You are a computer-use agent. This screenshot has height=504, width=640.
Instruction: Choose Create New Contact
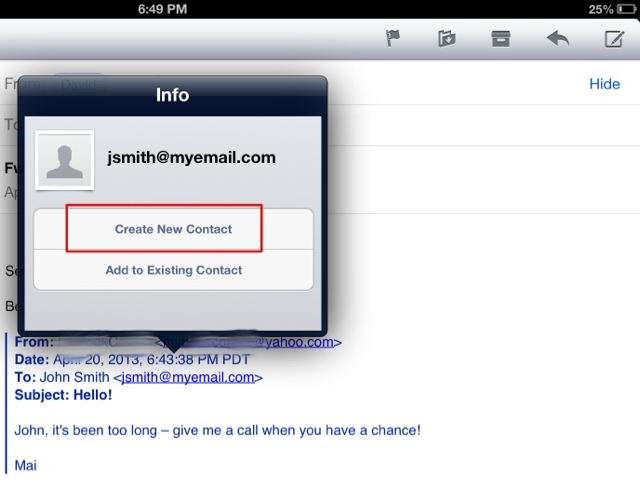point(173,229)
